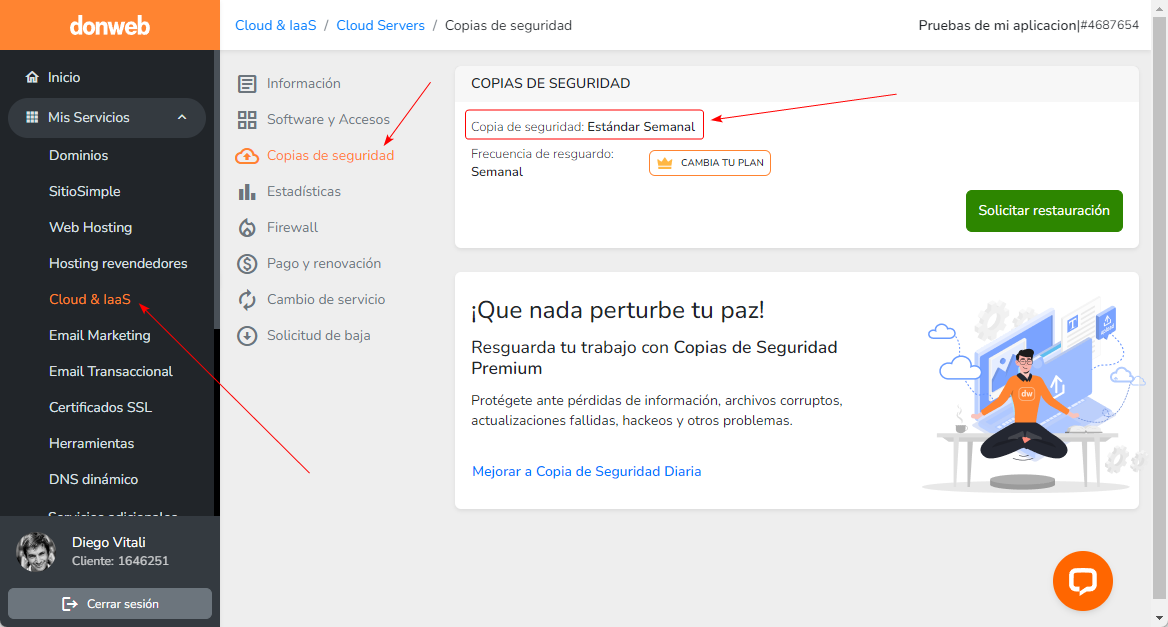Click the page scrollbar down arrow
This screenshot has height=627, width=1168.
coord(1159,618)
